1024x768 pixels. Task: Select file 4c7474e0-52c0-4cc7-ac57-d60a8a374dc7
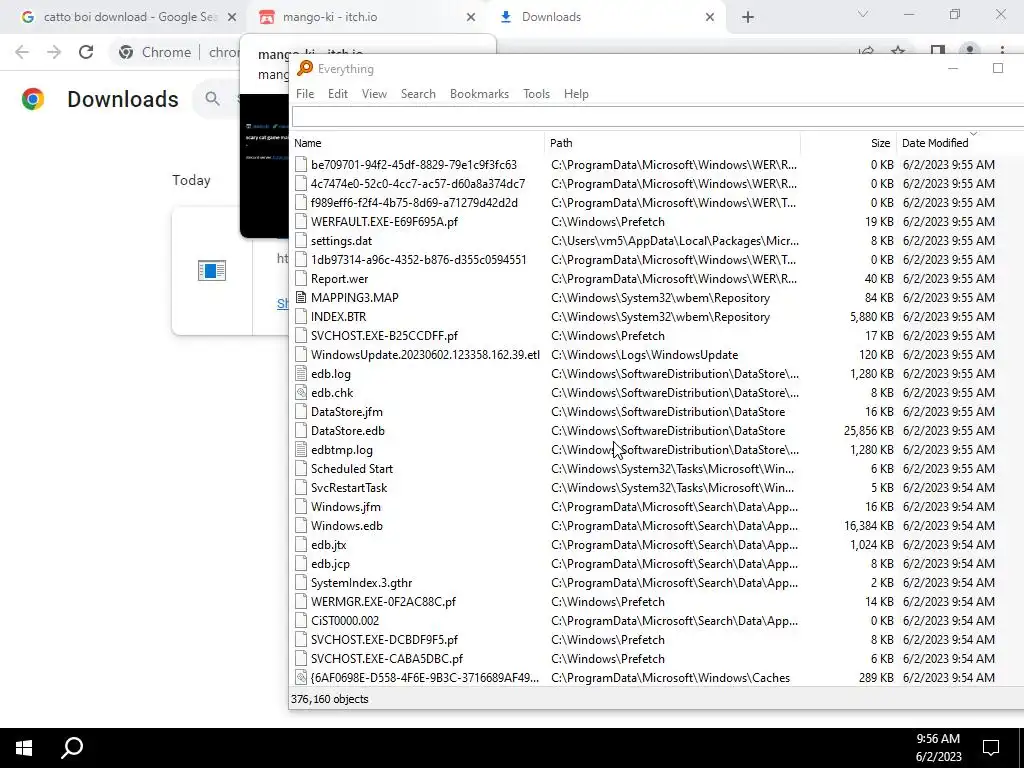tap(417, 184)
